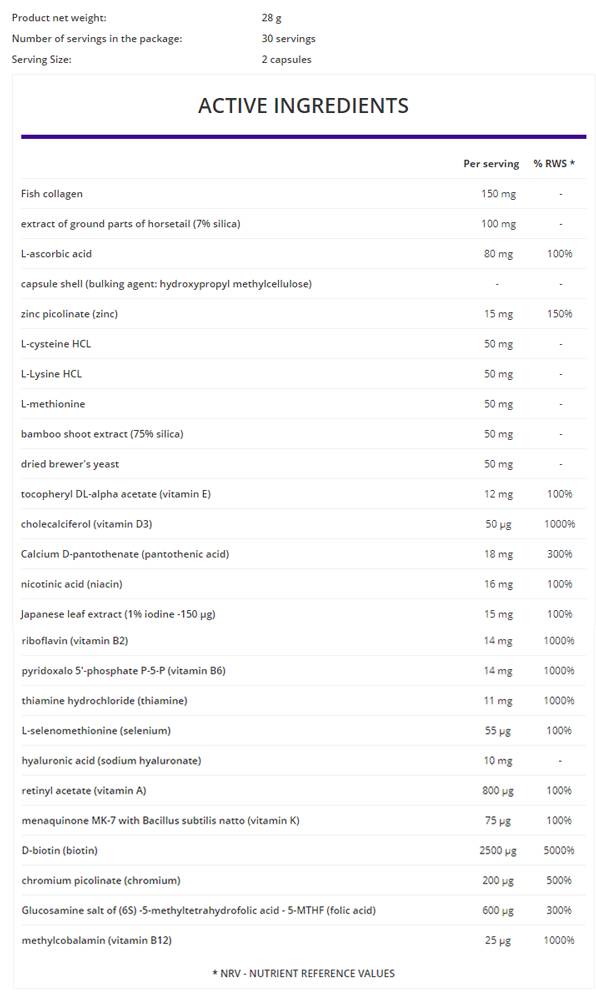Screen dimensions: 596x1000
Task: Click the menaquinone MK-7 vitamin K label
Action: pos(160,821)
